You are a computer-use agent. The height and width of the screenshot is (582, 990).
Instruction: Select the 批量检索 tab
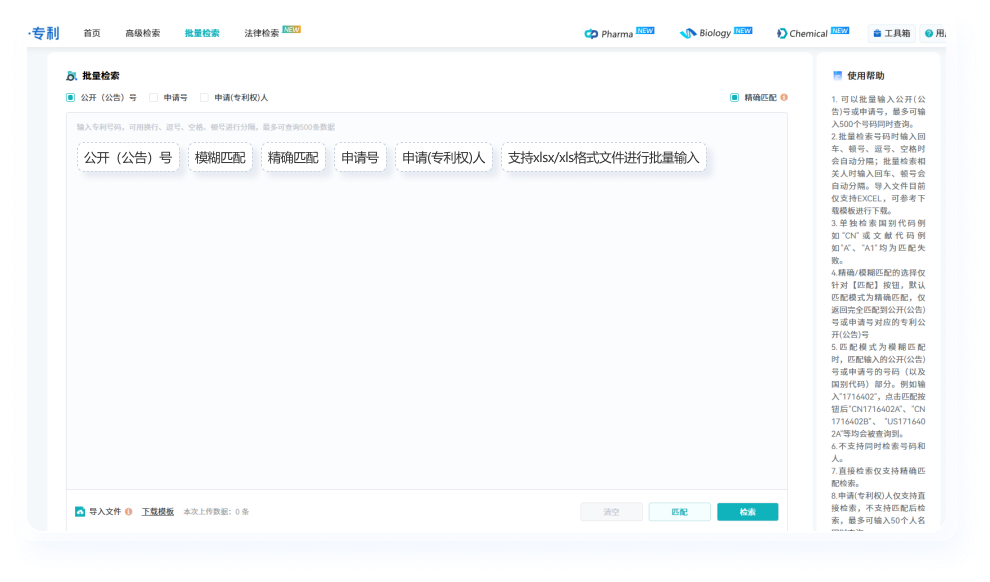click(202, 33)
